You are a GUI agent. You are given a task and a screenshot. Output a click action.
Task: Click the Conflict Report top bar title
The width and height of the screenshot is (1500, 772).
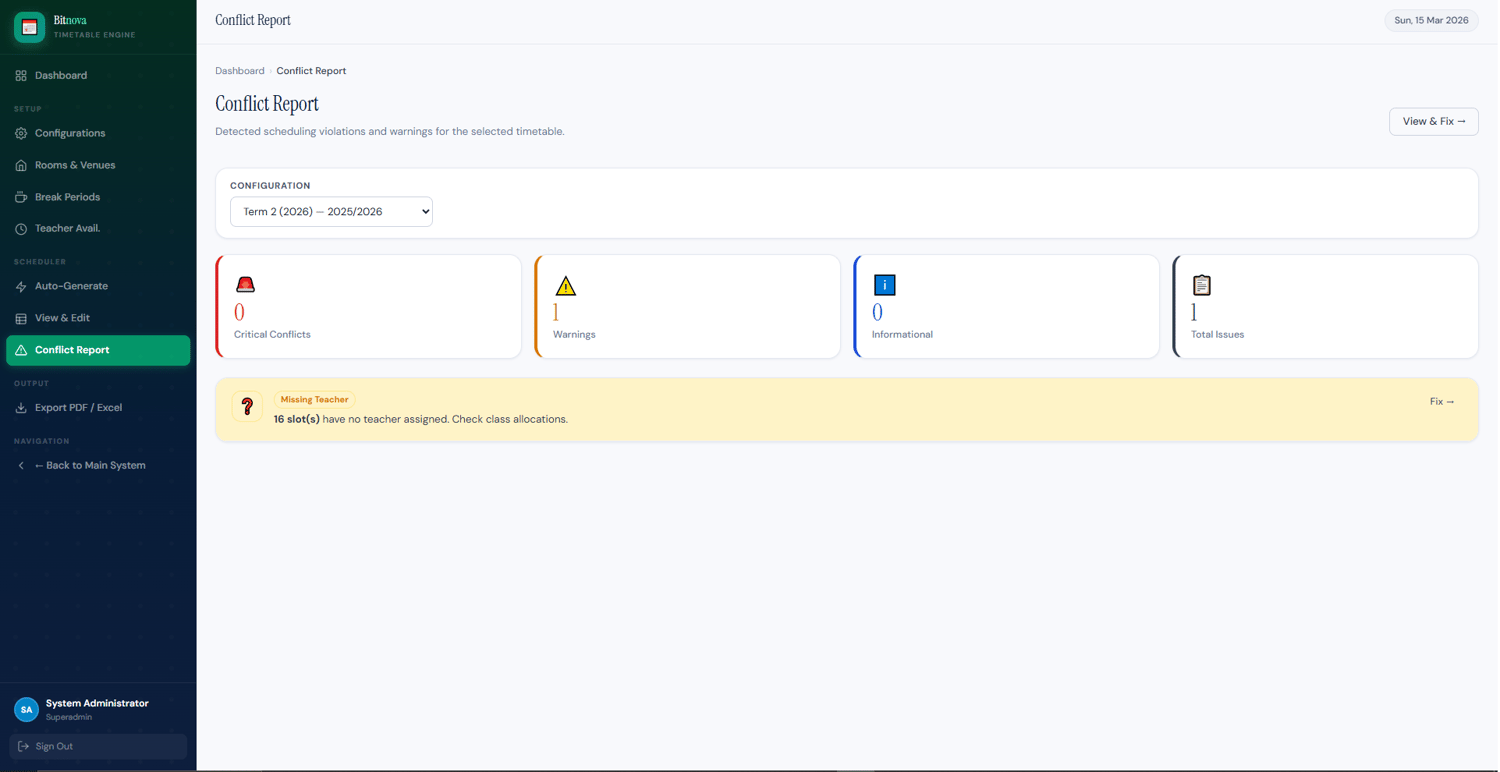[253, 20]
